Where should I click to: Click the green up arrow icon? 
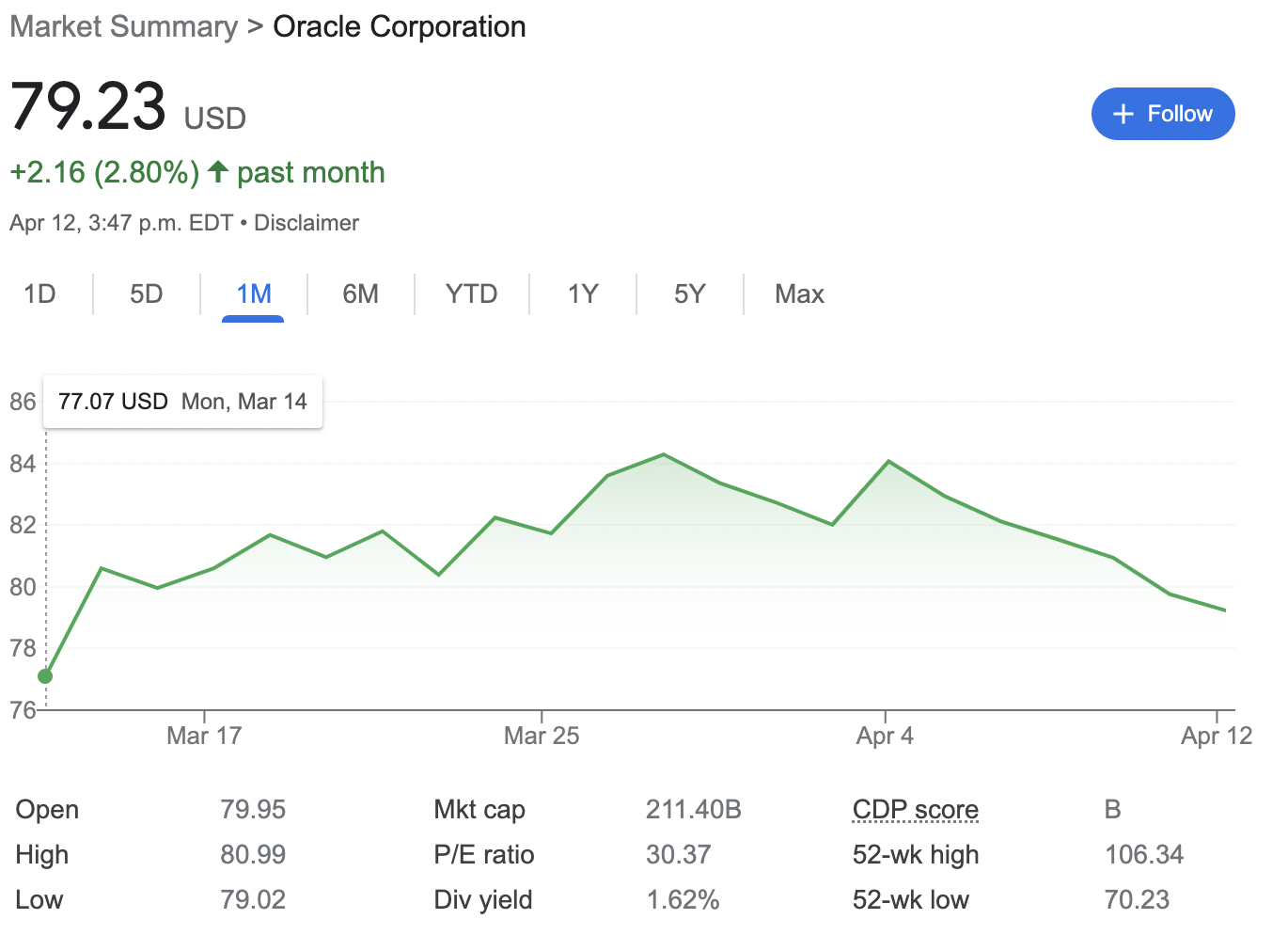click(218, 171)
